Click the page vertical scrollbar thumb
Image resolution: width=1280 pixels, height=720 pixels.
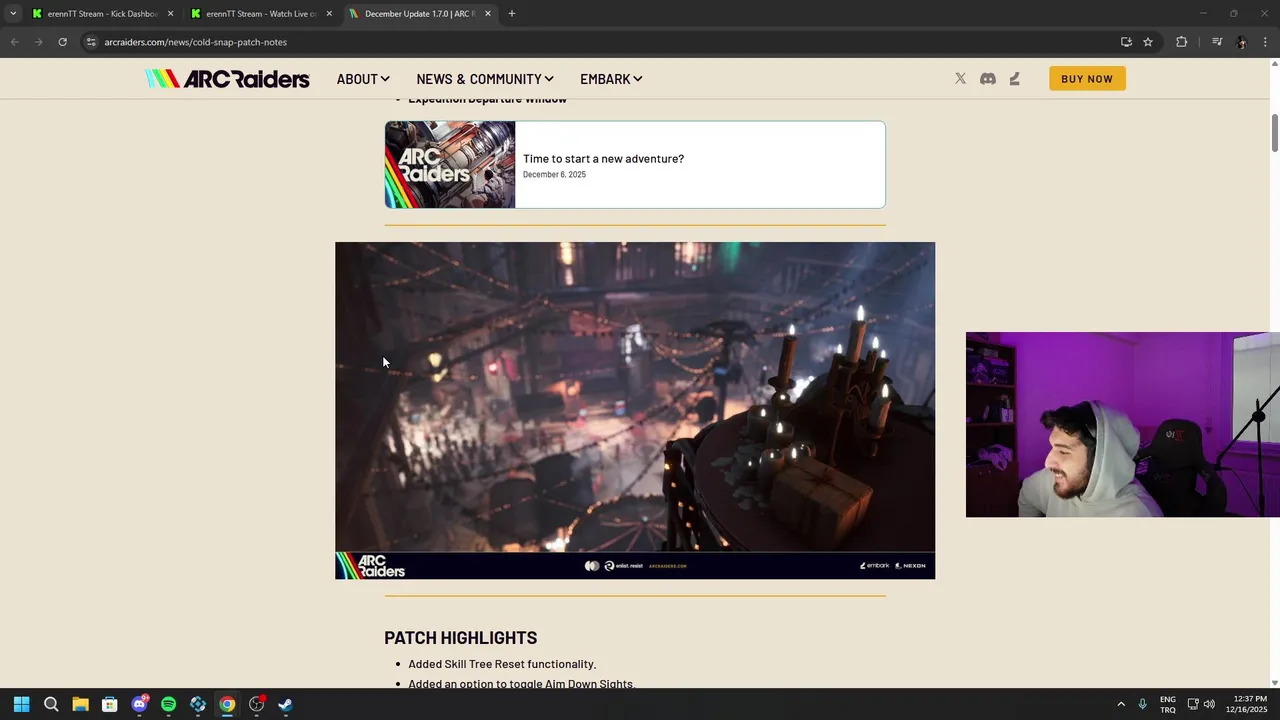[x=1274, y=133]
